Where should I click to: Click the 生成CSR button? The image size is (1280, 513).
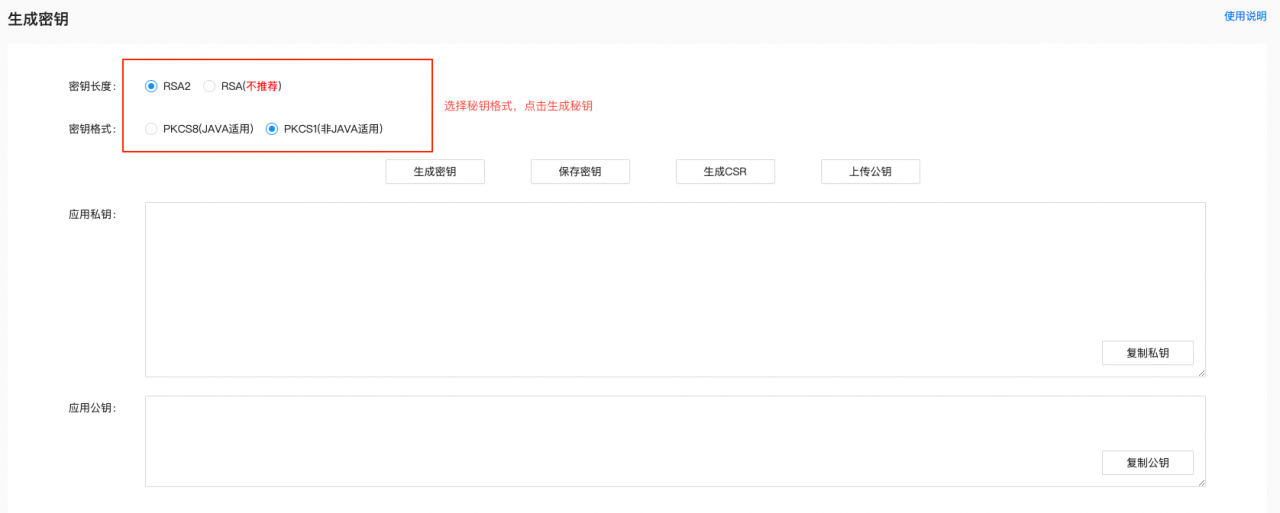tap(725, 172)
